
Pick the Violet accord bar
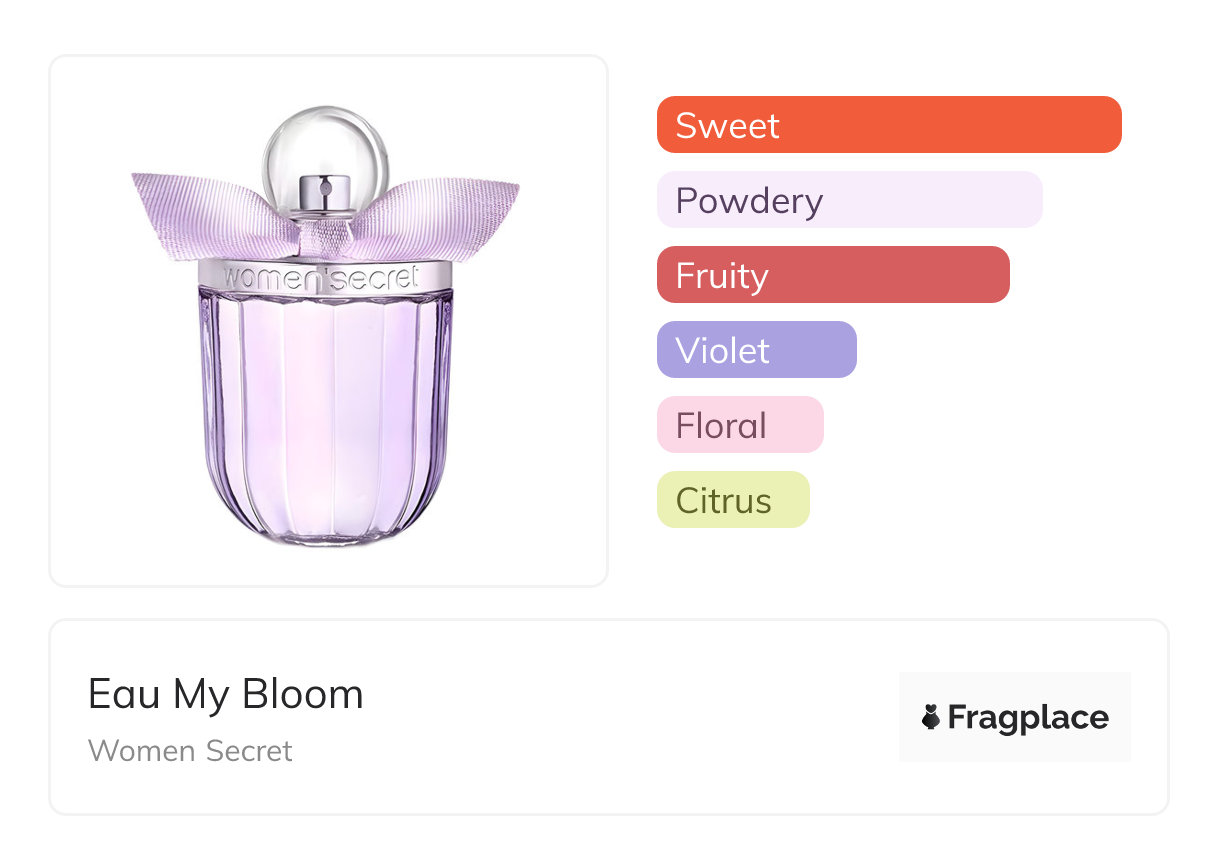point(756,350)
